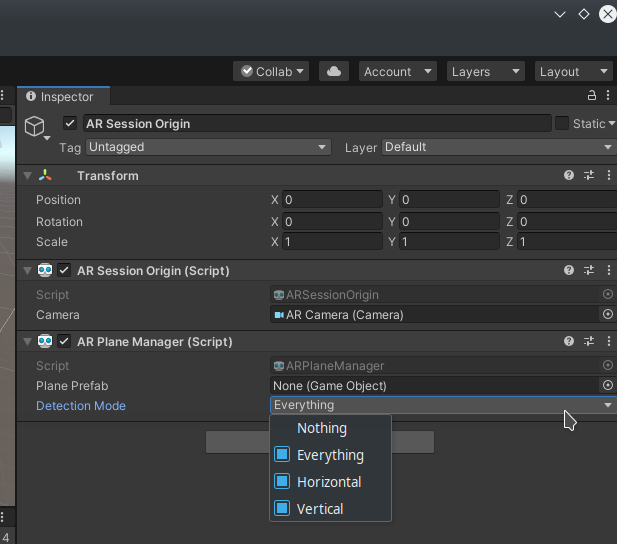Disable the AR Session Origin script checkbox
The width and height of the screenshot is (617, 544).
(x=64, y=270)
